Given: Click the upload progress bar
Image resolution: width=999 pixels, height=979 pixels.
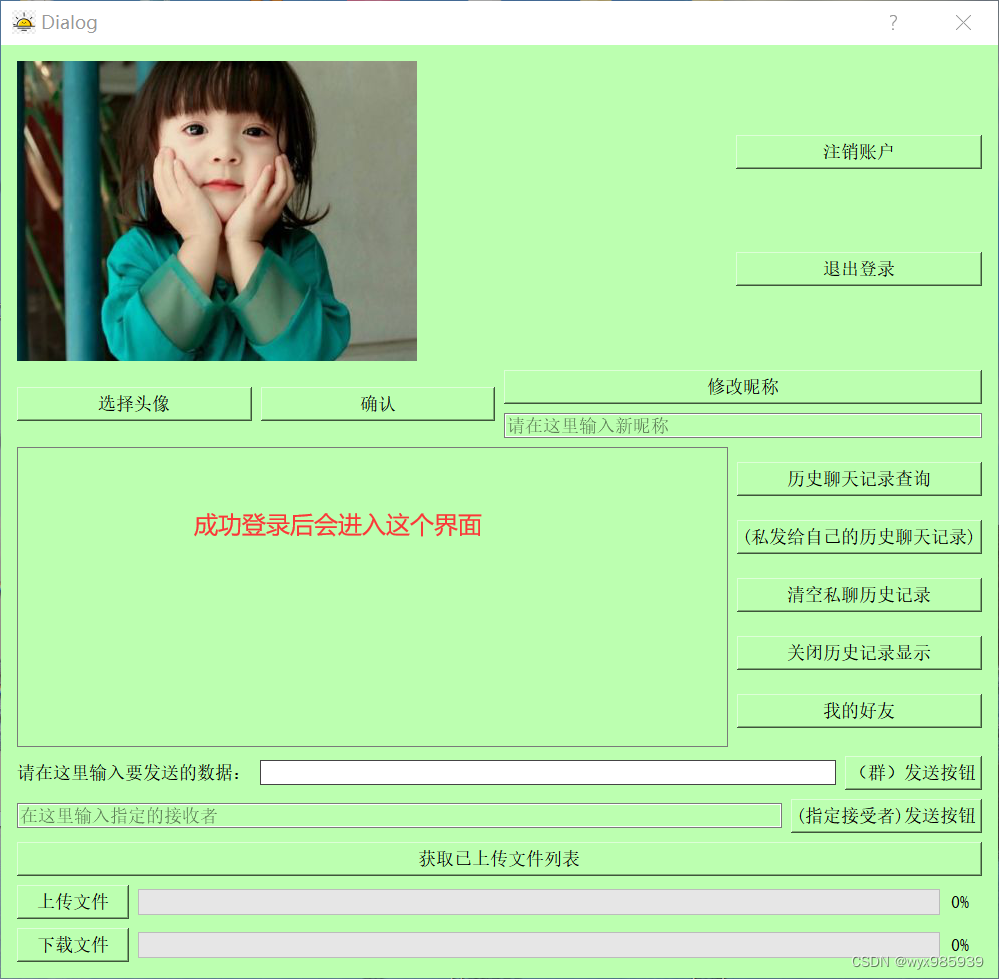Looking at the screenshot, I should (539, 902).
